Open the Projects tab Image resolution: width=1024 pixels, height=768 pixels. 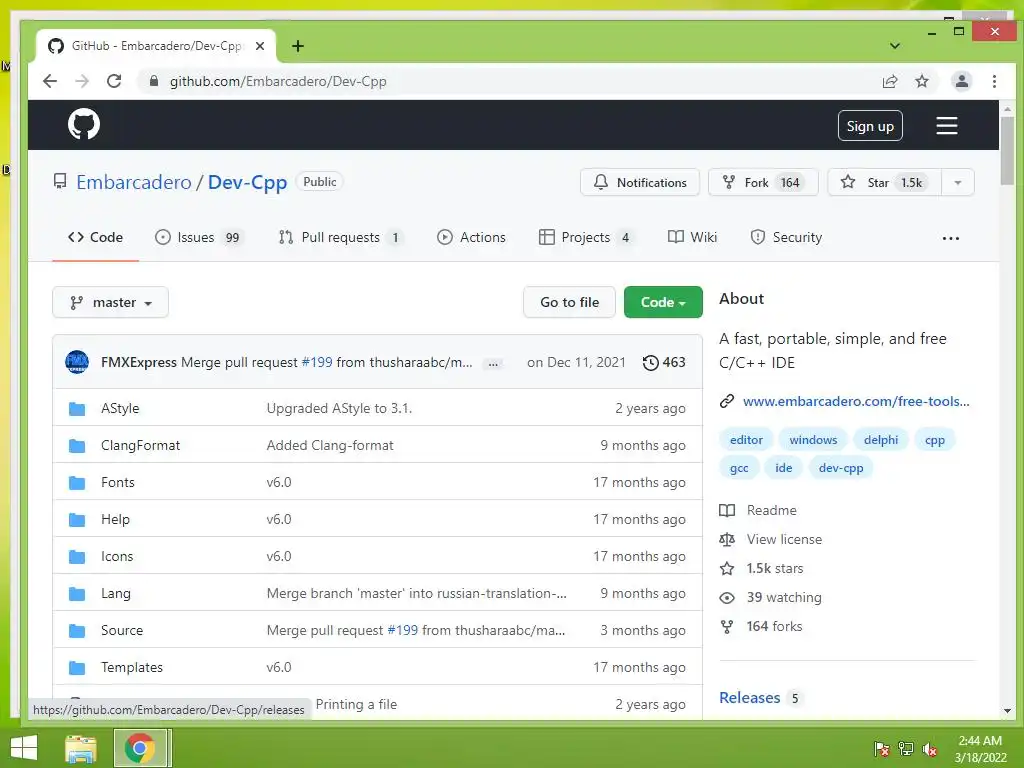click(x=586, y=237)
